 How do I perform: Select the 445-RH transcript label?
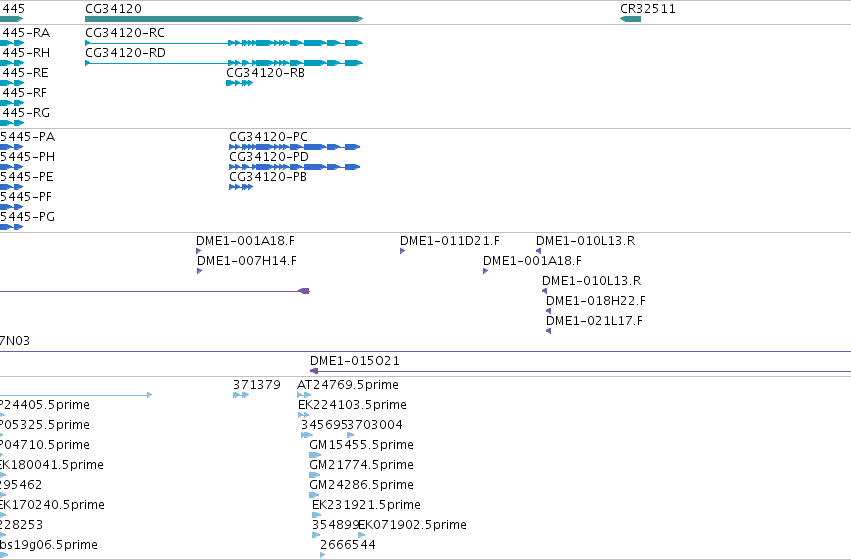coord(26,53)
